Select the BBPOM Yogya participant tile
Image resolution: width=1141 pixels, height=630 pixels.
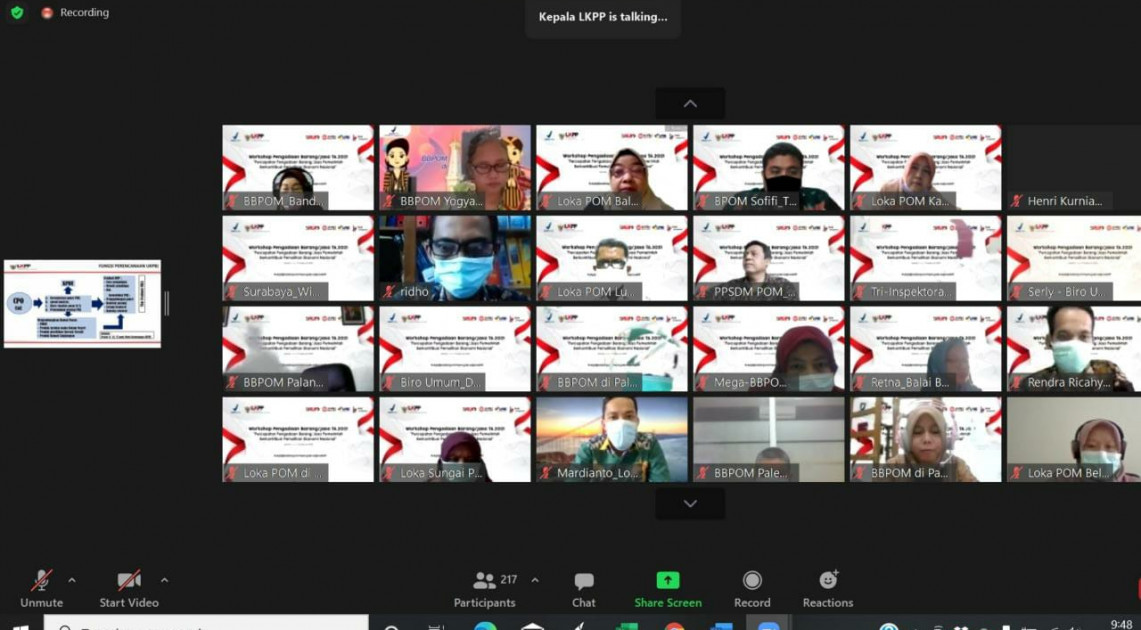pos(455,167)
